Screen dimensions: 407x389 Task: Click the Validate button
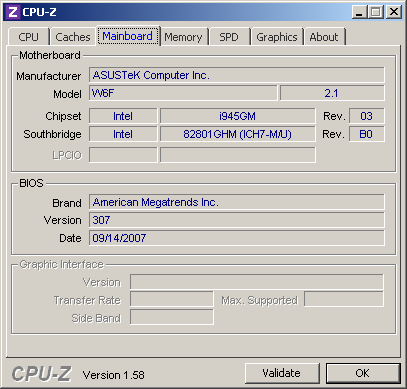[282, 373]
